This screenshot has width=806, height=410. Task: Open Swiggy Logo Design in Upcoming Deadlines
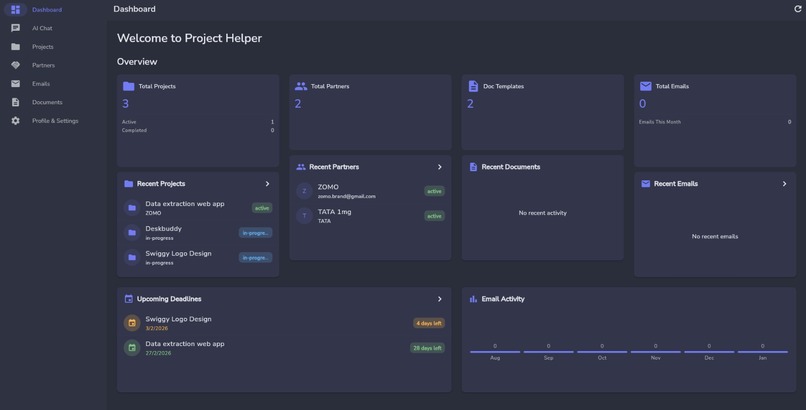pyautogui.click(x=284, y=323)
